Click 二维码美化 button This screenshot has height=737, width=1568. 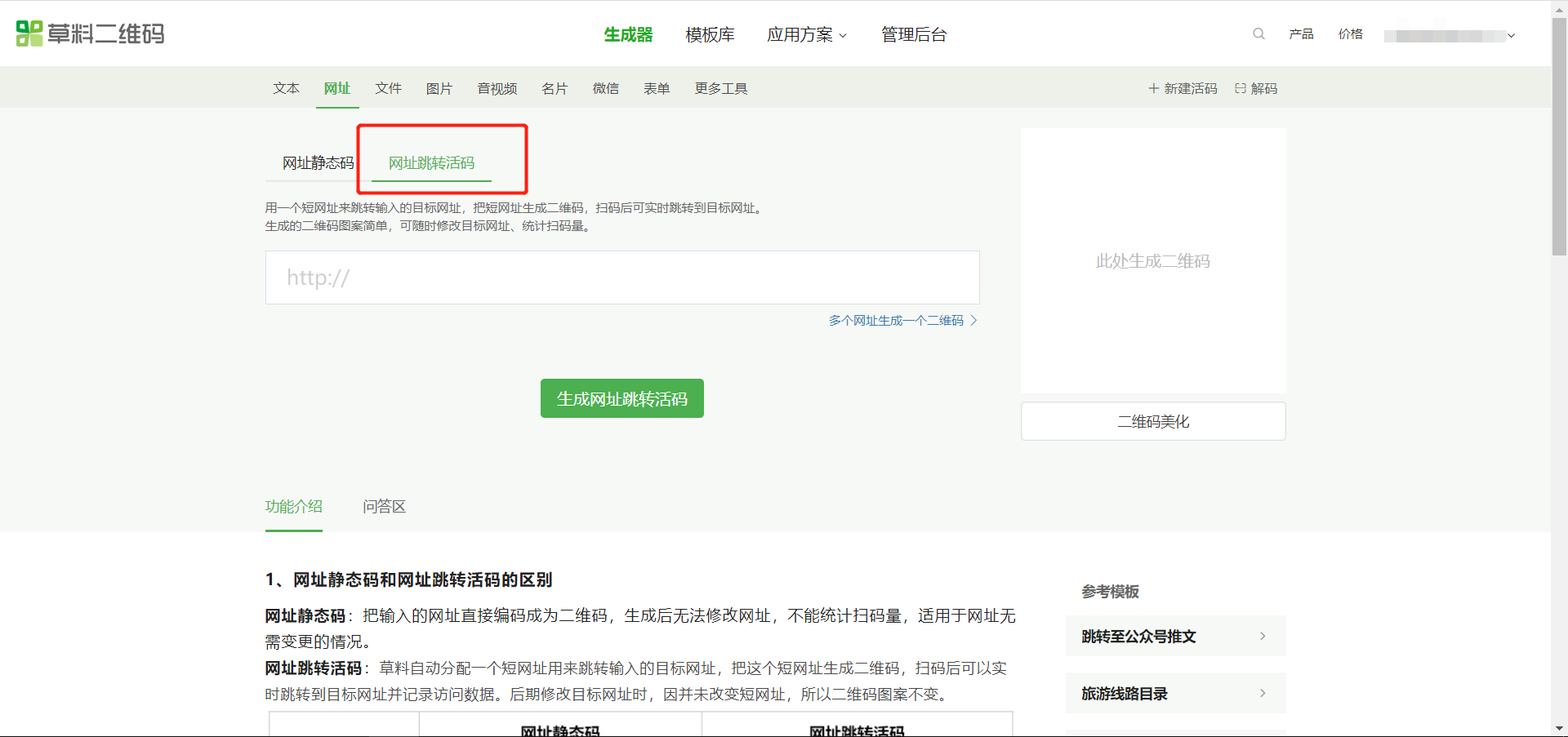(x=1153, y=421)
